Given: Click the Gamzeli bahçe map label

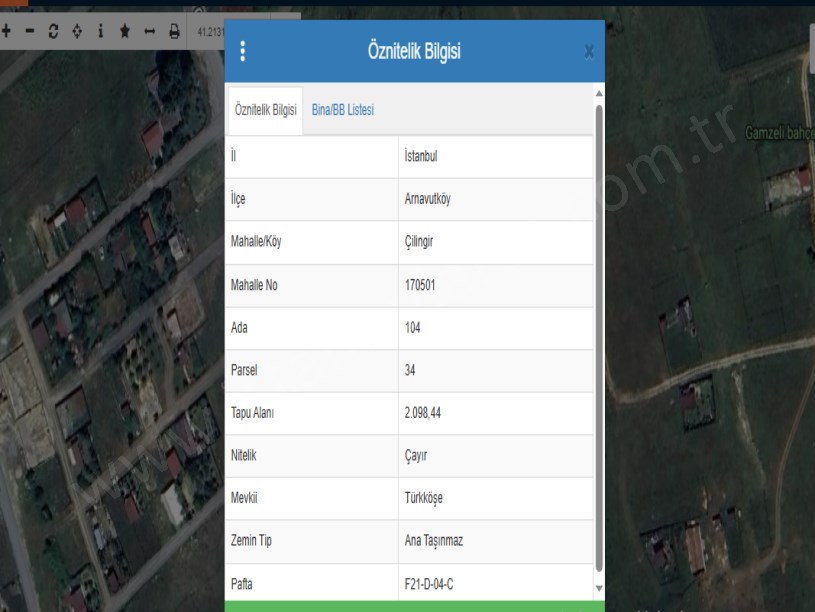Looking at the screenshot, I should point(777,133).
